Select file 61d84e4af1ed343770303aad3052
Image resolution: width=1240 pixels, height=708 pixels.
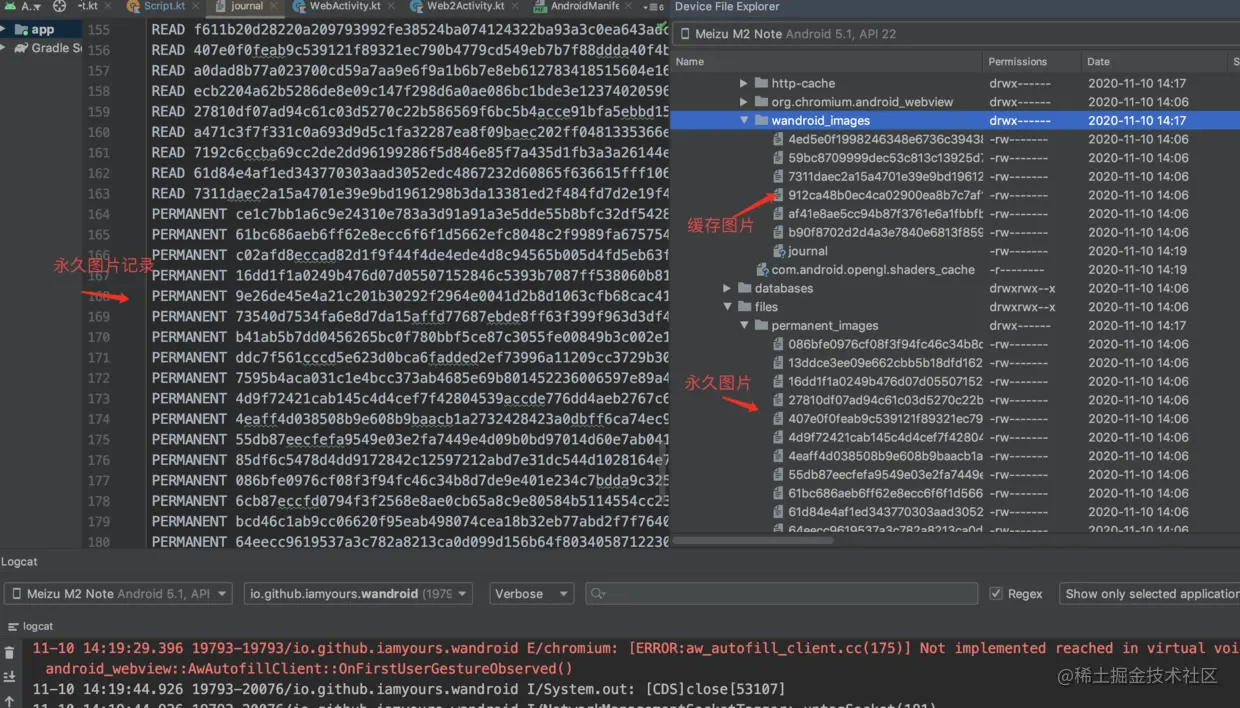(885, 512)
